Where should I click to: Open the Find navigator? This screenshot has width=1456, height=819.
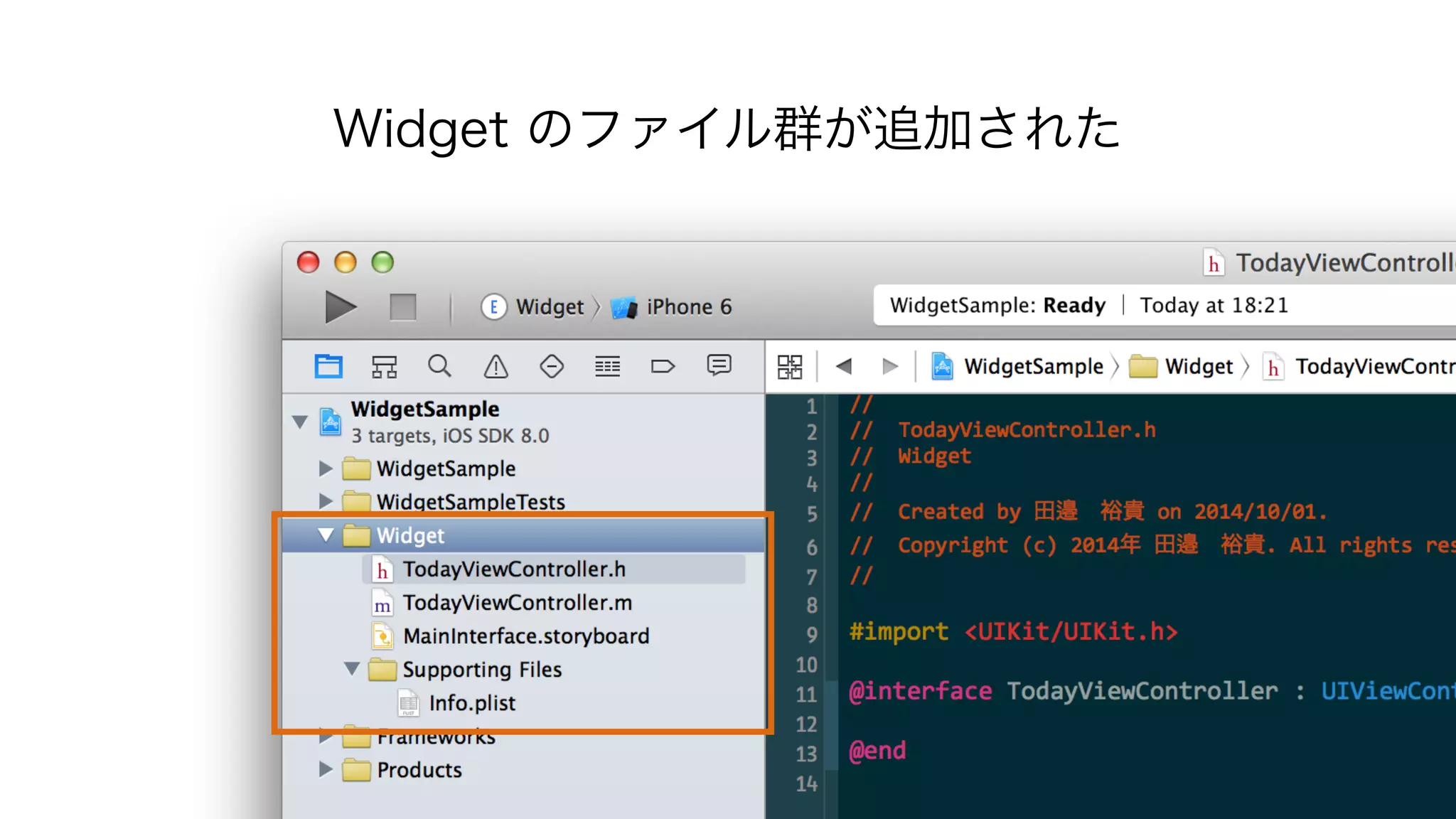tap(439, 366)
